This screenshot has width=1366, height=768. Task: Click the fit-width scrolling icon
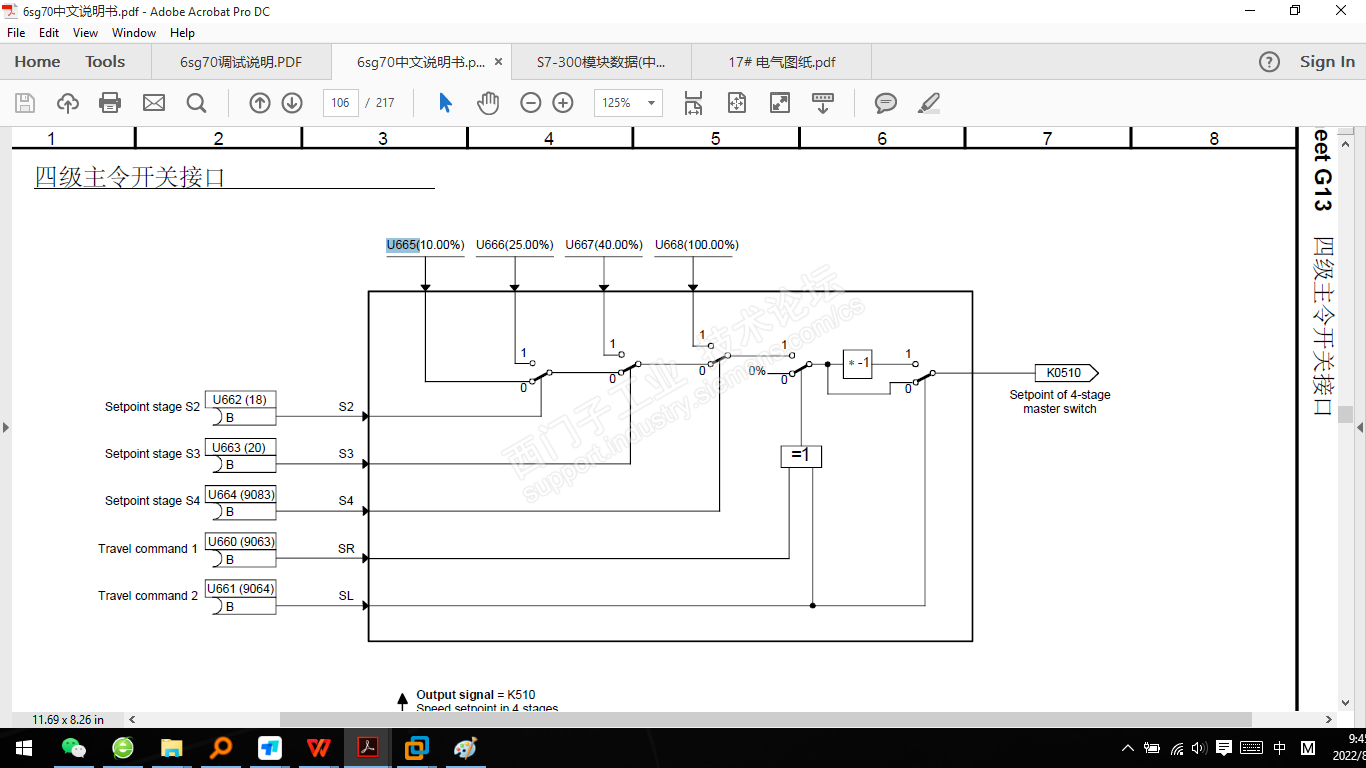point(694,103)
